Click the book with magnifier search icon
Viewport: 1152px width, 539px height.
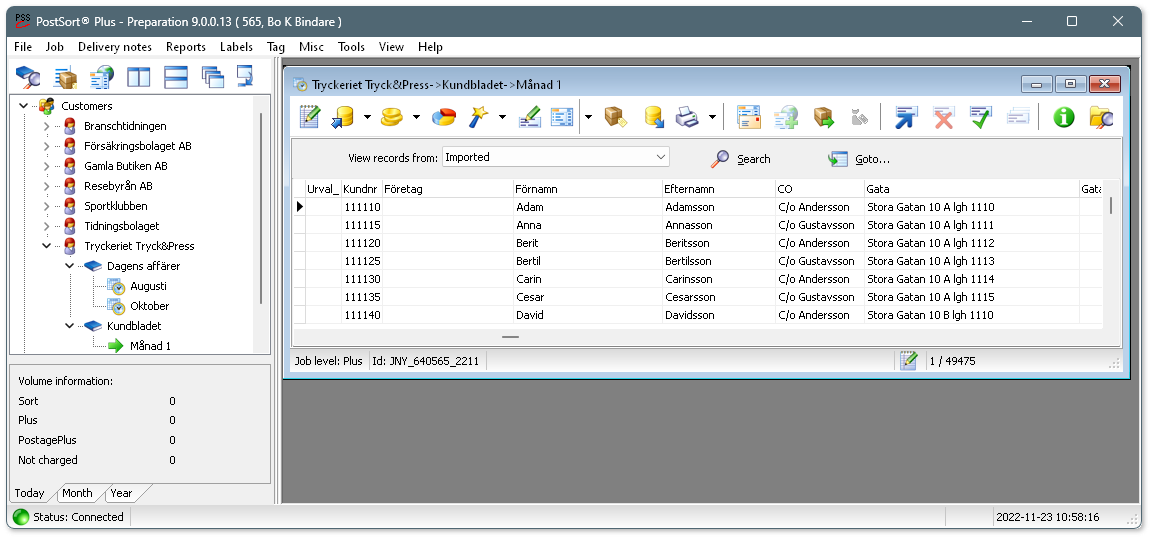28,76
